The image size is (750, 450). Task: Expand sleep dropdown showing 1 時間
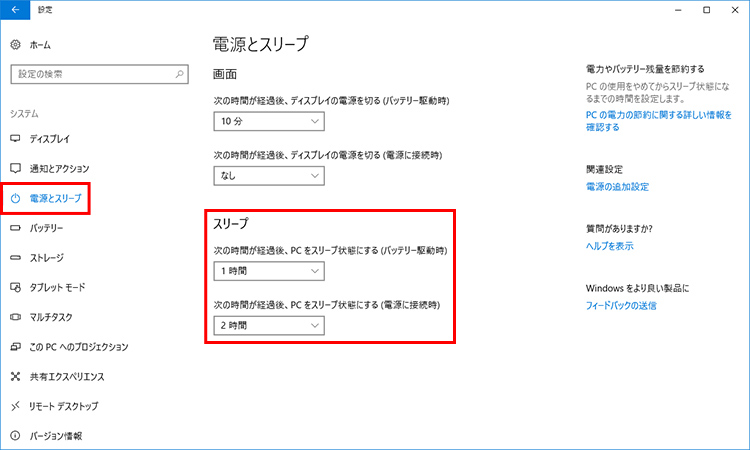pos(269,271)
